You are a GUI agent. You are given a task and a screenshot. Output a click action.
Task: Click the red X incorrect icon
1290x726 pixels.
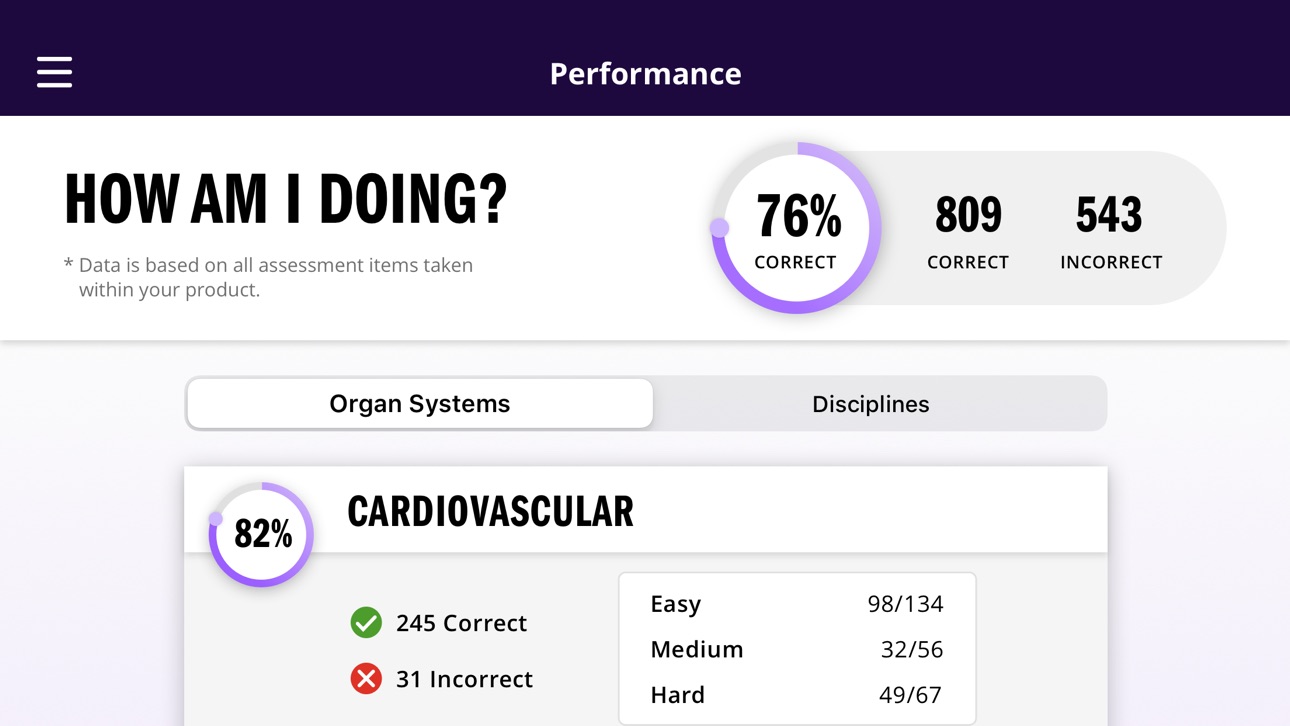point(366,678)
